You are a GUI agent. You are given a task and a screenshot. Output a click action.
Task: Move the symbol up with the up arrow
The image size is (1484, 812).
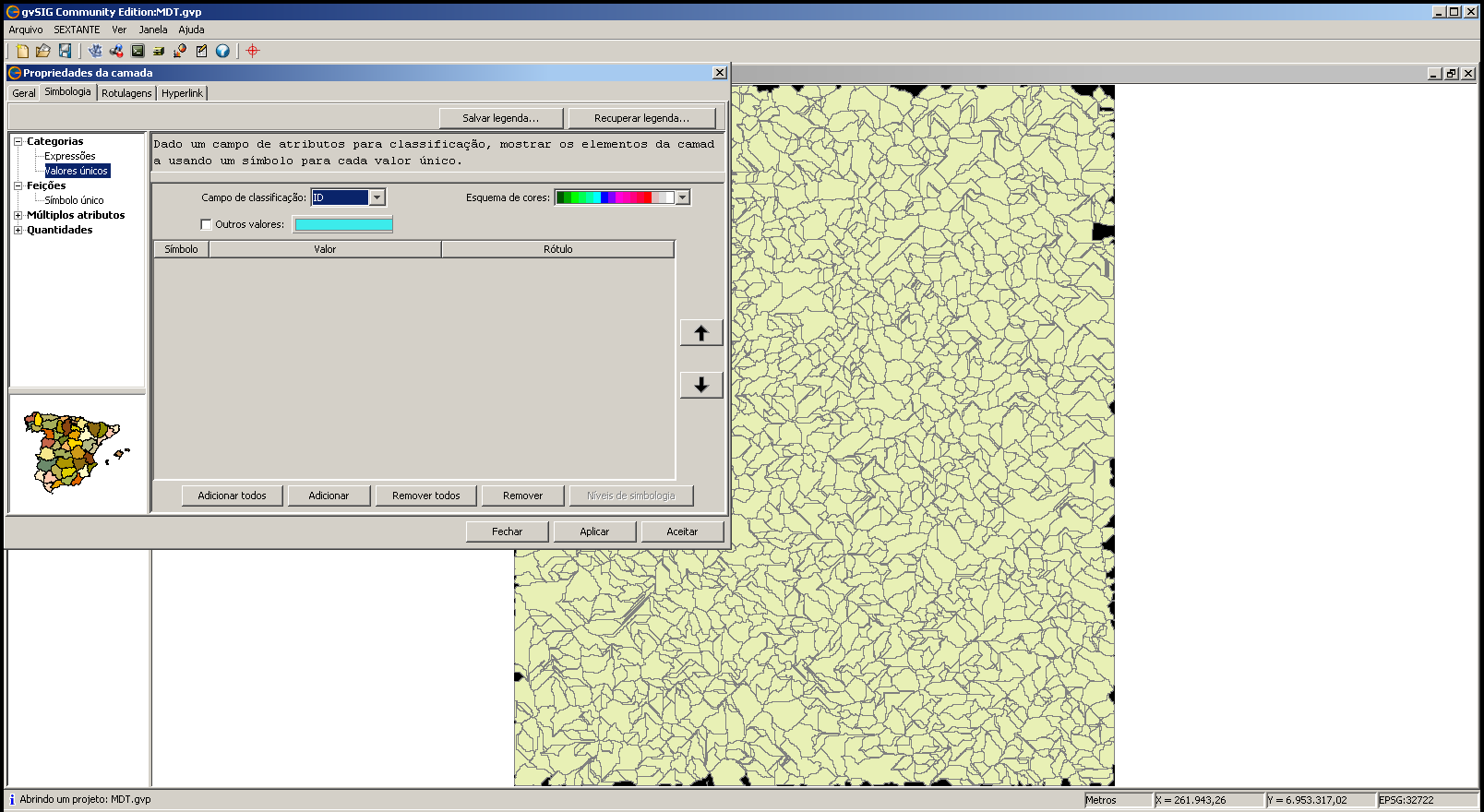700,333
